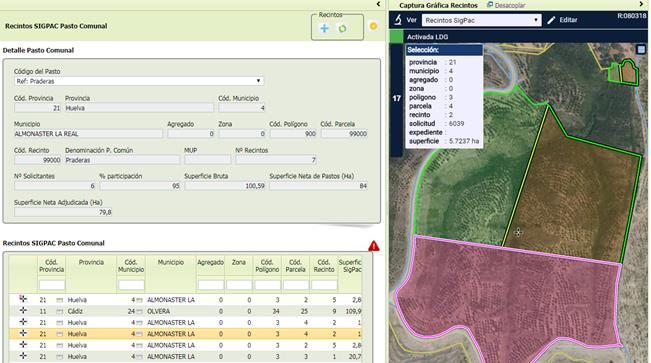
Task: Click the Superficie Neta Adjudicada field 79,8
Action: click(x=63, y=212)
